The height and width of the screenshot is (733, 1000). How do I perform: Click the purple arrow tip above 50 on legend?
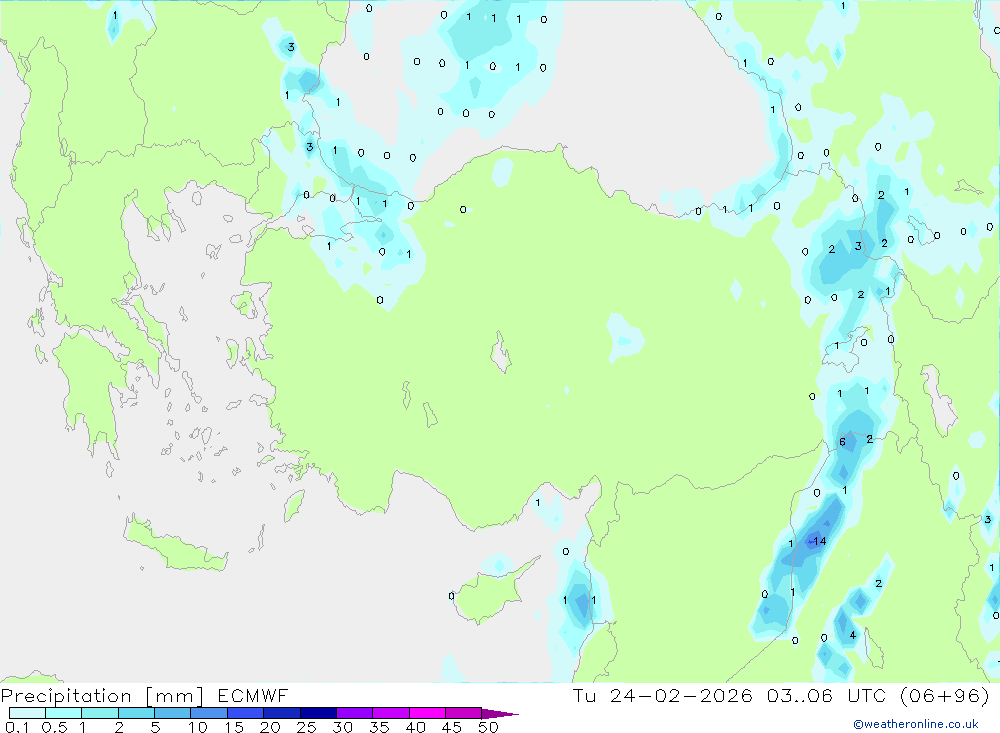500,713
